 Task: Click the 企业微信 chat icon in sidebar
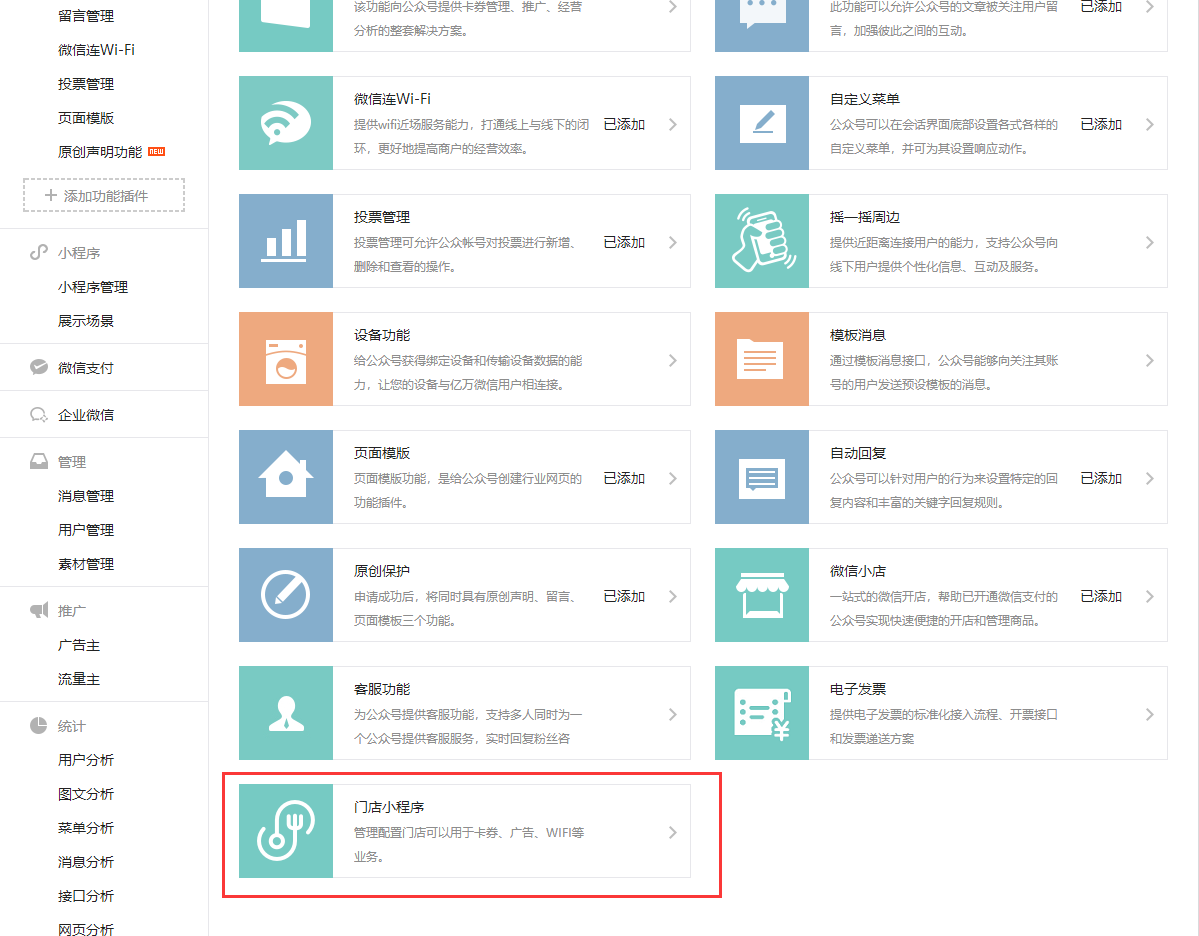38,414
